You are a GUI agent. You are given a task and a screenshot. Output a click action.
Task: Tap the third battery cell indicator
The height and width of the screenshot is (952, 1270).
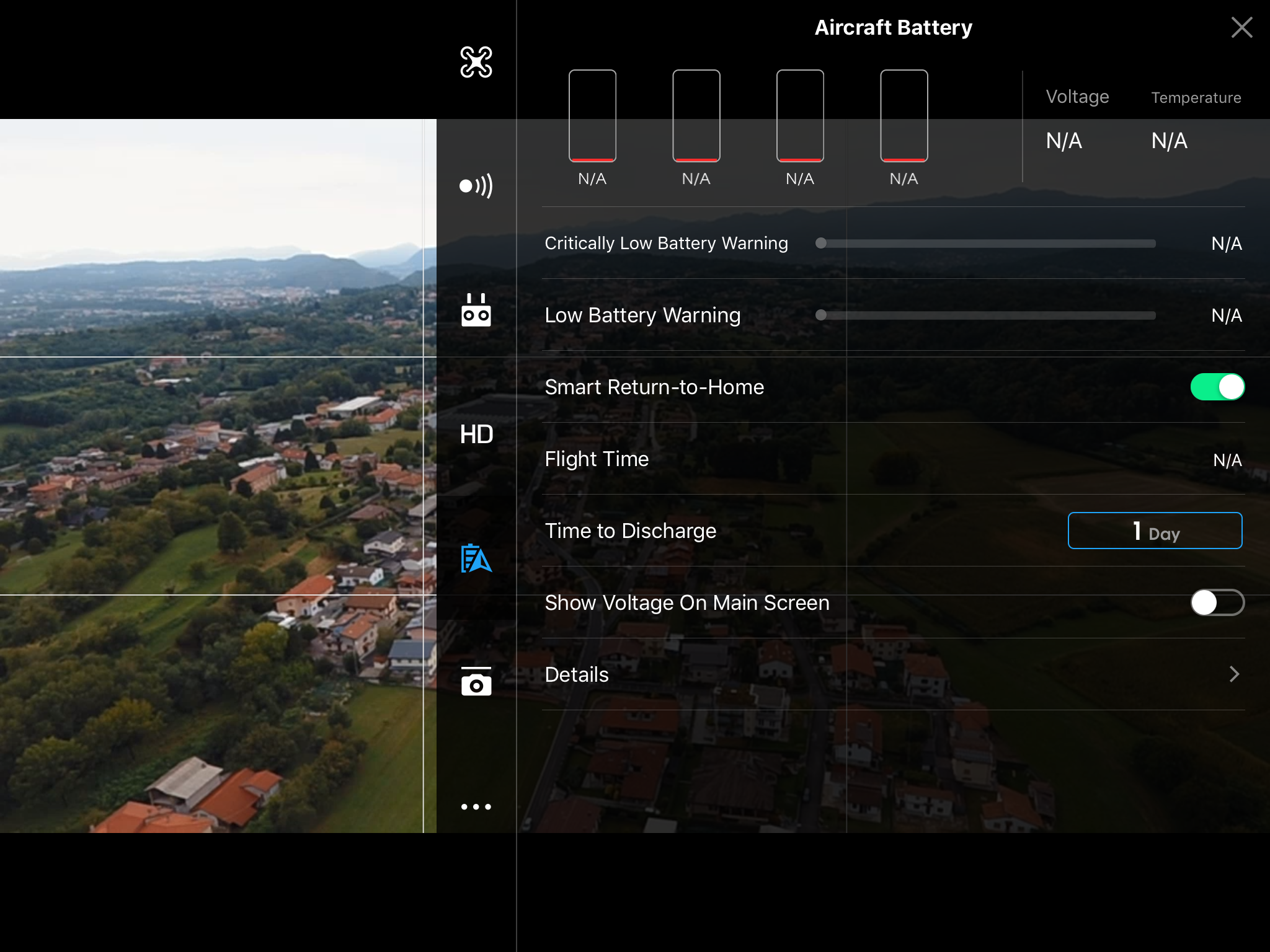[x=800, y=116]
